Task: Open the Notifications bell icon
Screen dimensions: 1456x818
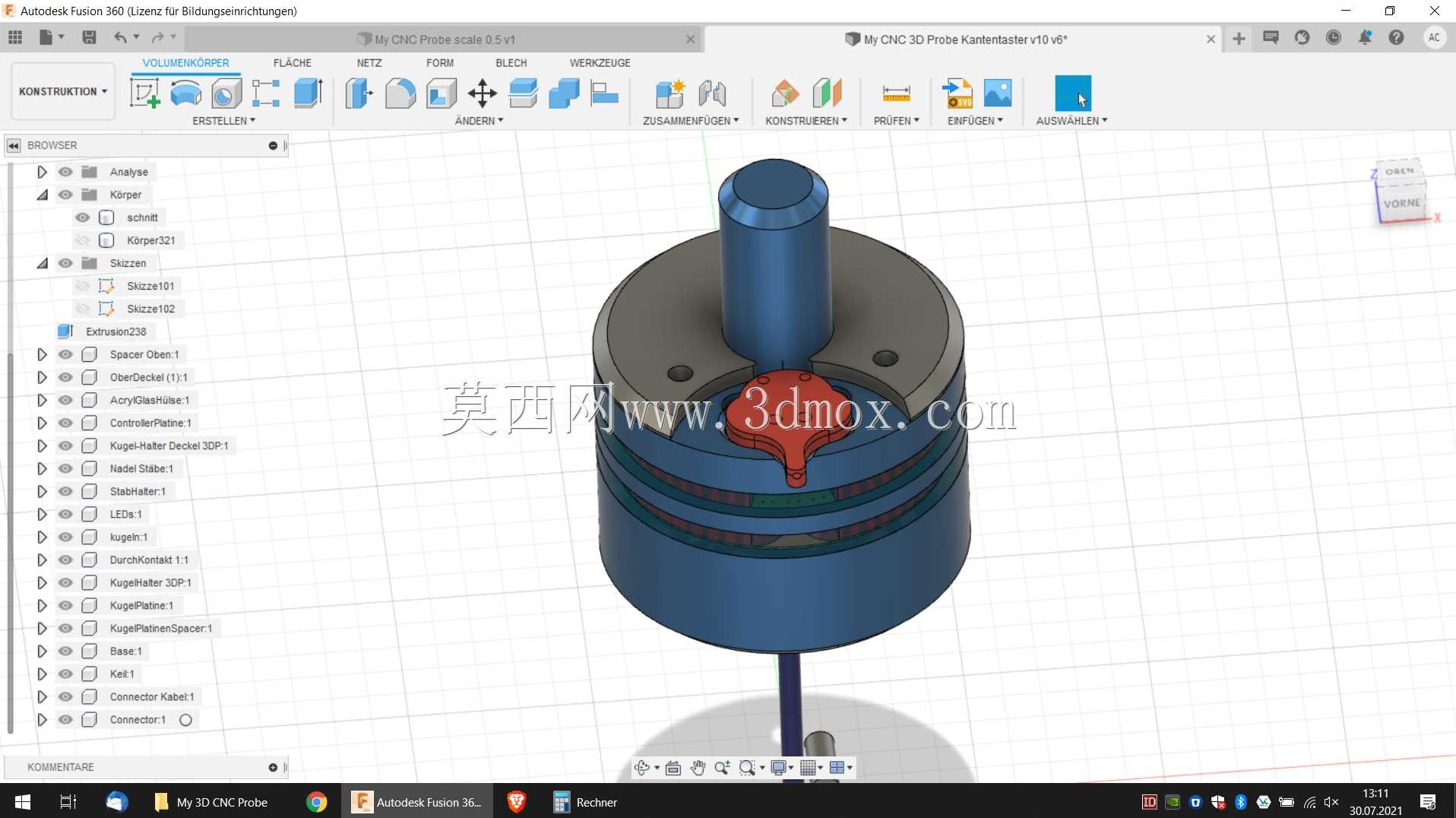Action: 1365,37
